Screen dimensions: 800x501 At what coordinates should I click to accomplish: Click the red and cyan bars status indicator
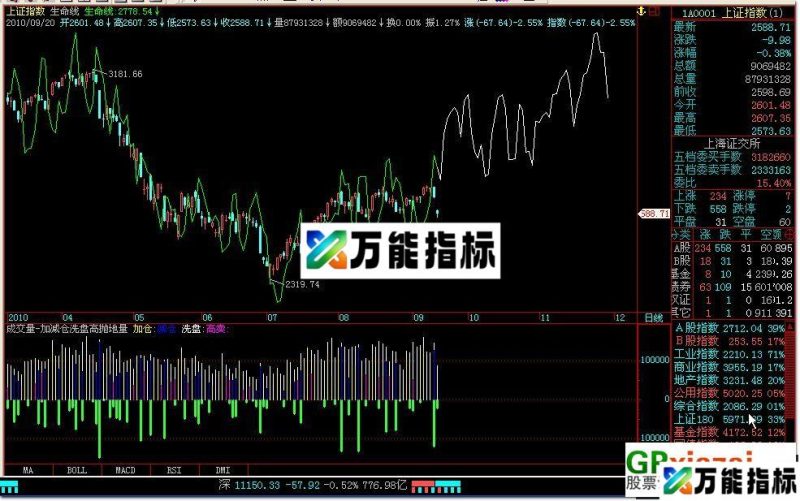[x=436, y=486]
